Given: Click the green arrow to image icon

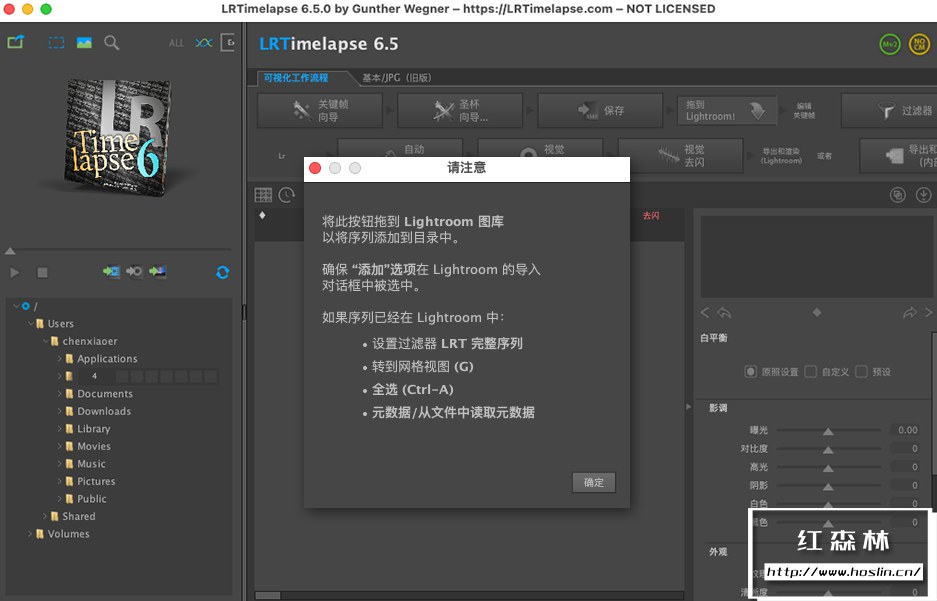Looking at the screenshot, I should 158,272.
